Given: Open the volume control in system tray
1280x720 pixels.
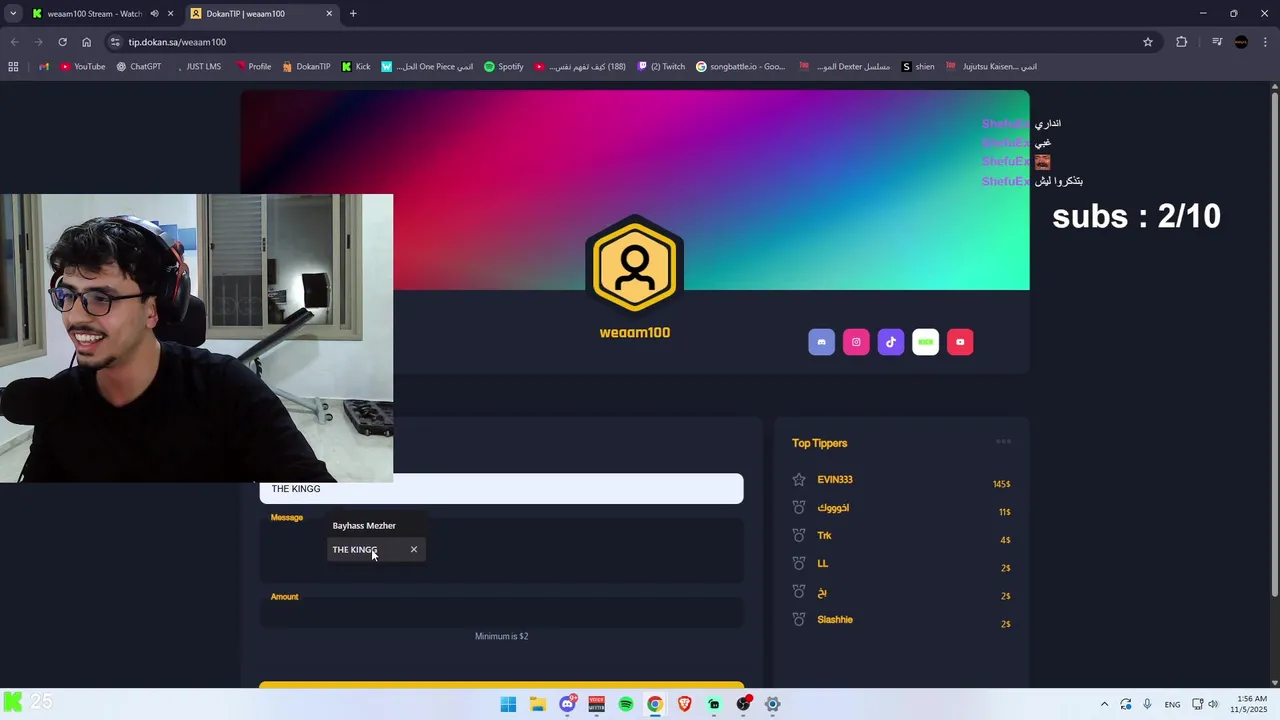Looking at the screenshot, I should [1213, 704].
